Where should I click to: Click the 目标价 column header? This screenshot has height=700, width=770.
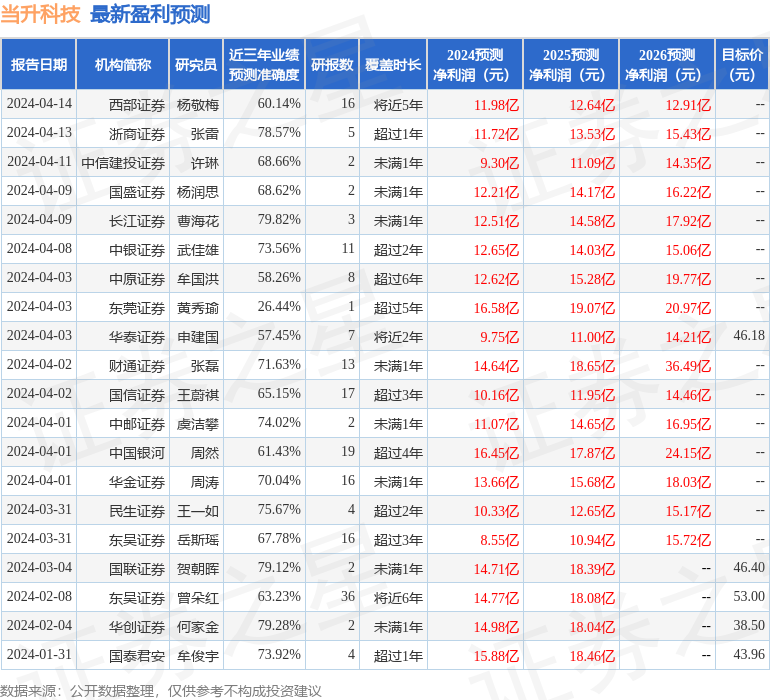point(742,64)
